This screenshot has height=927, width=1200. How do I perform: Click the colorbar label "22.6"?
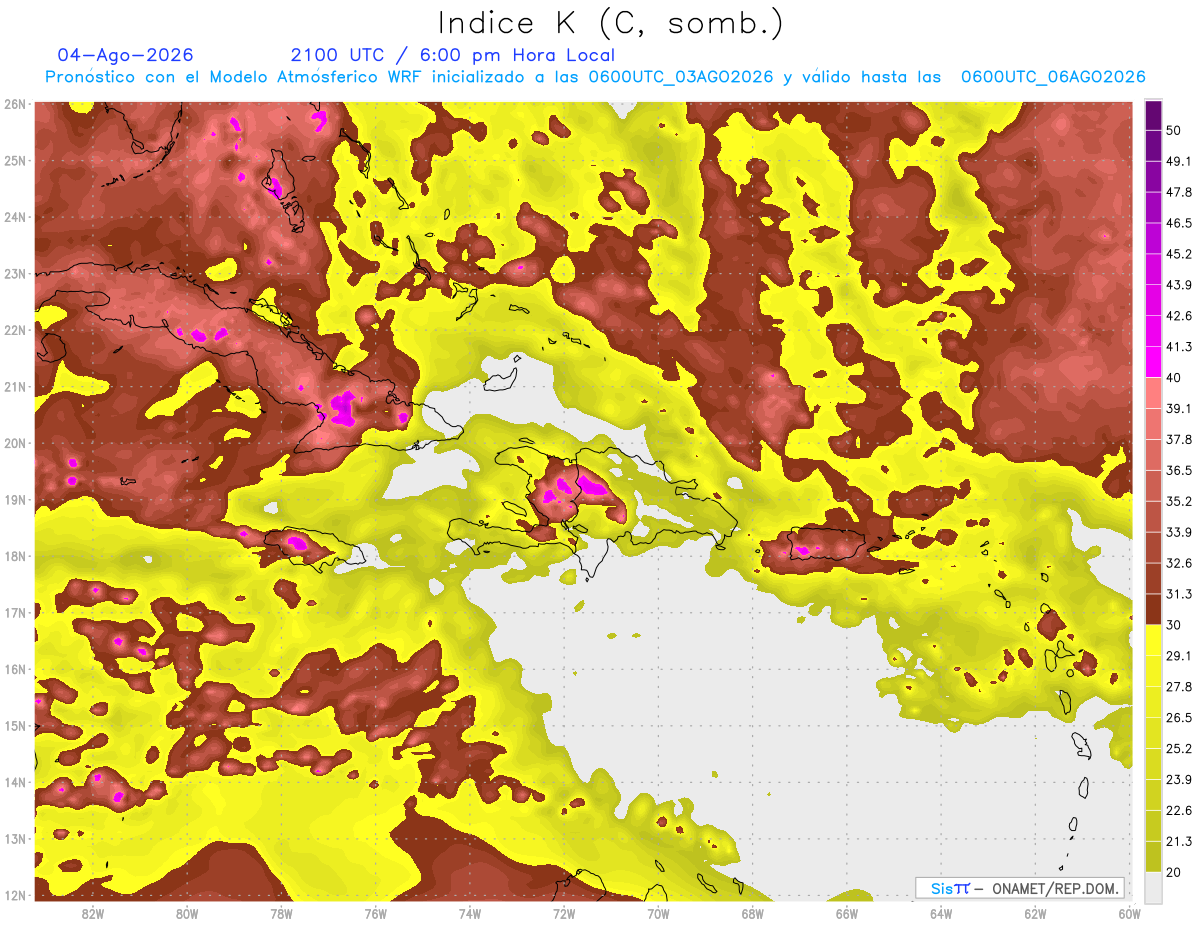(x=1179, y=810)
